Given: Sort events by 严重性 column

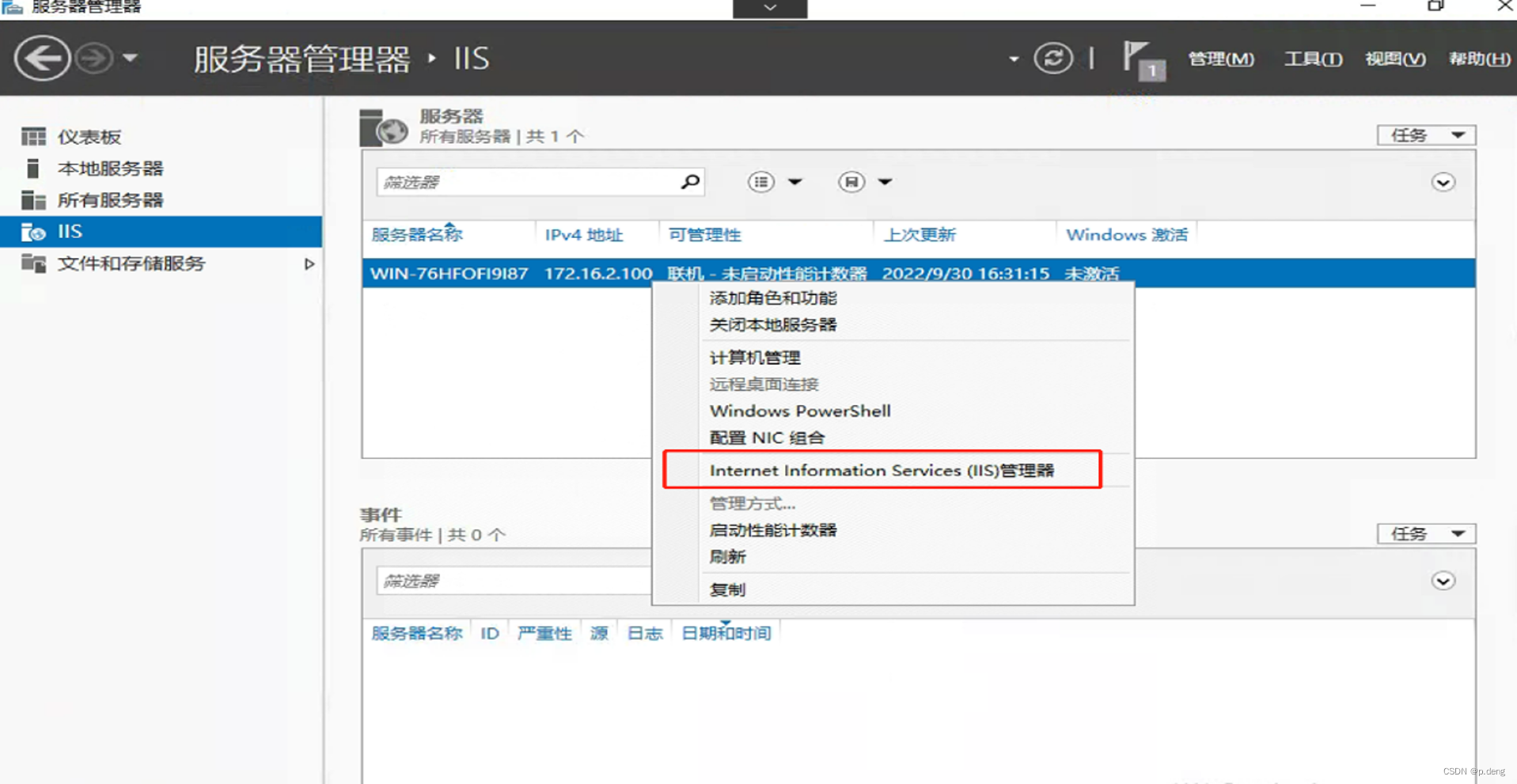Looking at the screenshot, I should 544,634.
